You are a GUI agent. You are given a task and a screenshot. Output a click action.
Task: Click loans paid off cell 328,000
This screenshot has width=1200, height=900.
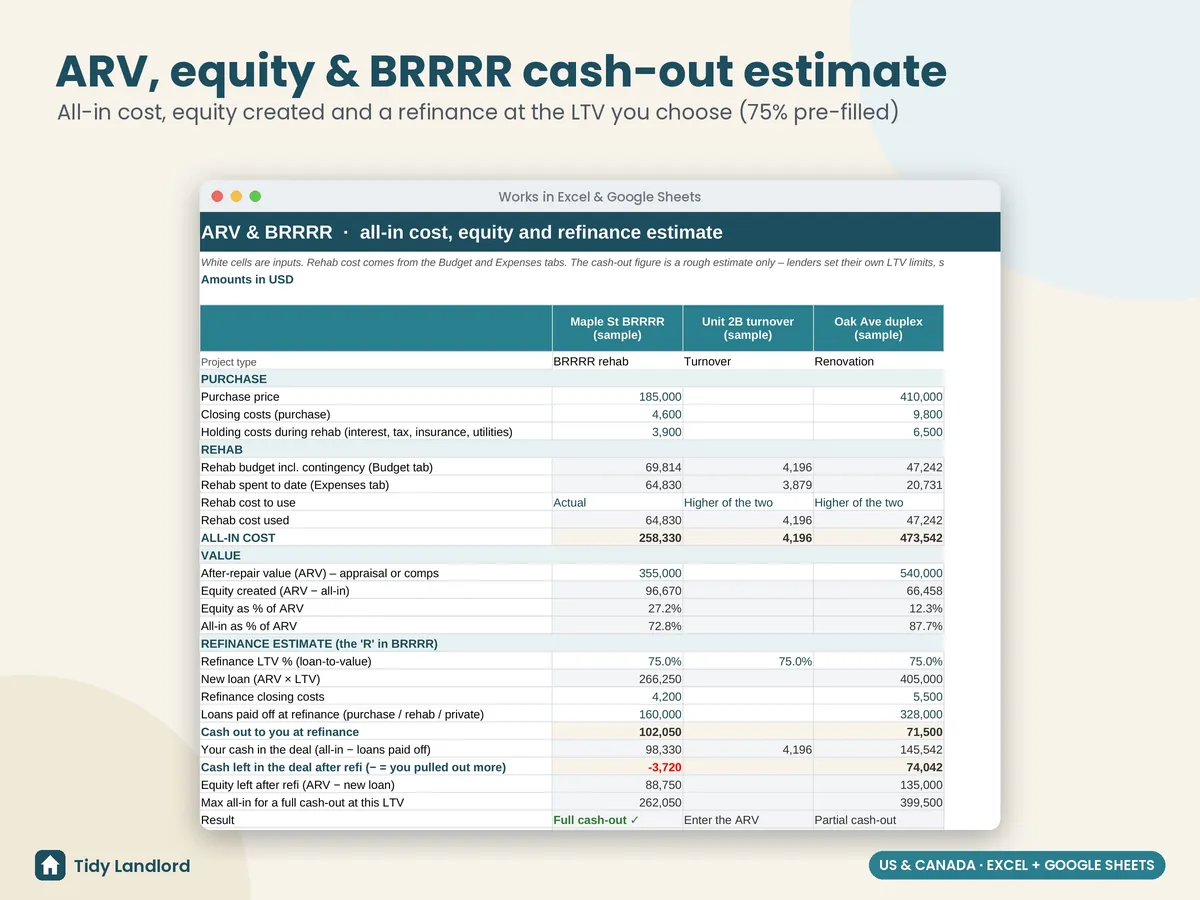point(878,714)
